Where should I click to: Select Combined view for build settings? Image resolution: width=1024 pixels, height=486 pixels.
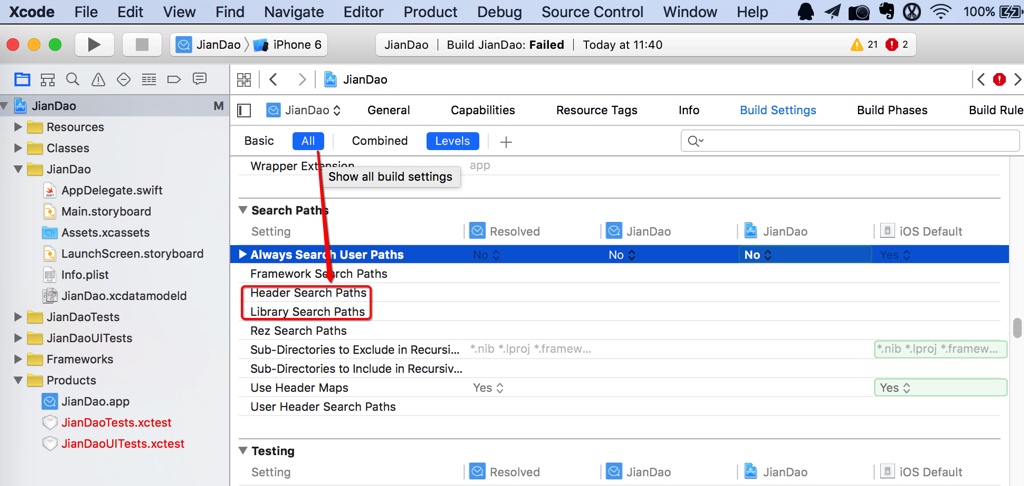point(379,141)
